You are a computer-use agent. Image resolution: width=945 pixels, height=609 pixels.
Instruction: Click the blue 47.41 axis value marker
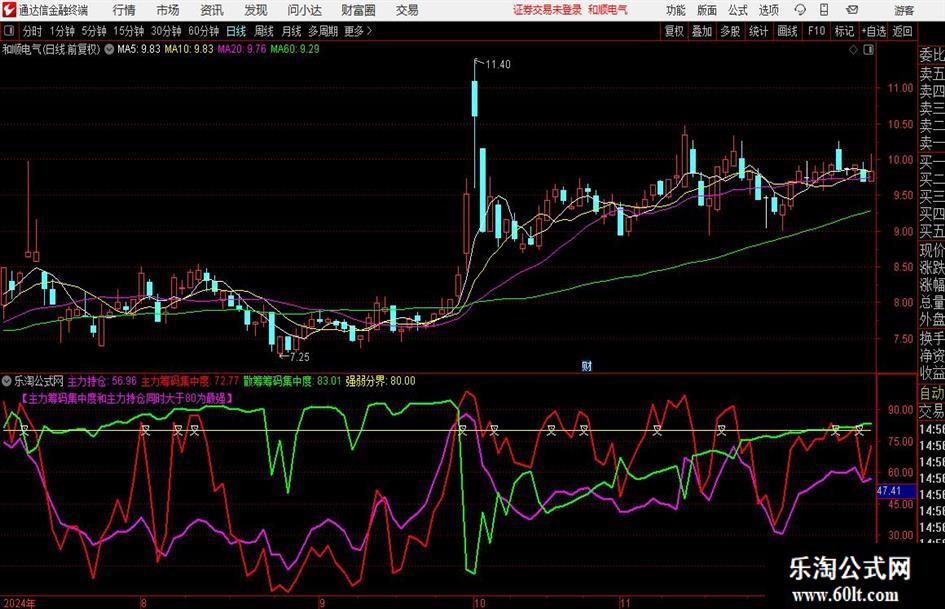pyautogui.click(x=896, y=491)
